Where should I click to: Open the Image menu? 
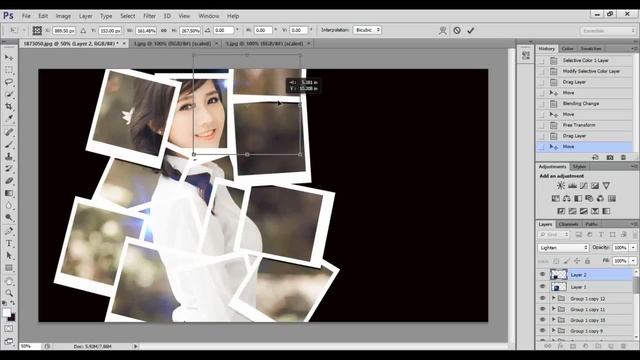(x=63, y=16)
